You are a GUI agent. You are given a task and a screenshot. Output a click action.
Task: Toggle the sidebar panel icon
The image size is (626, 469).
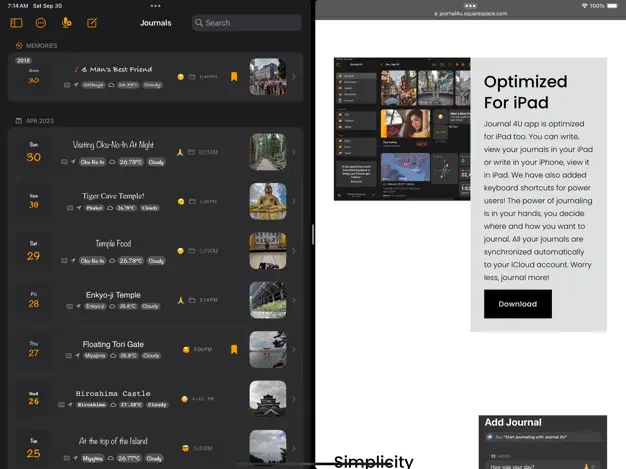[x=15, y=22]
